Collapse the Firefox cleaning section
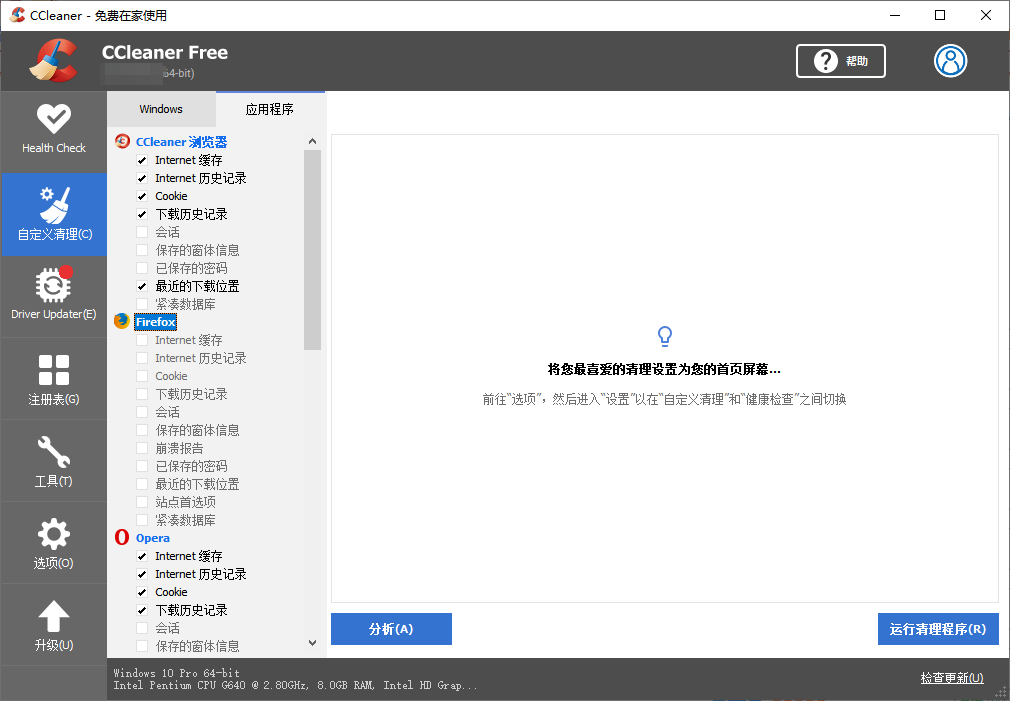The image size is (1010, 701). click(x=155, y=321)
